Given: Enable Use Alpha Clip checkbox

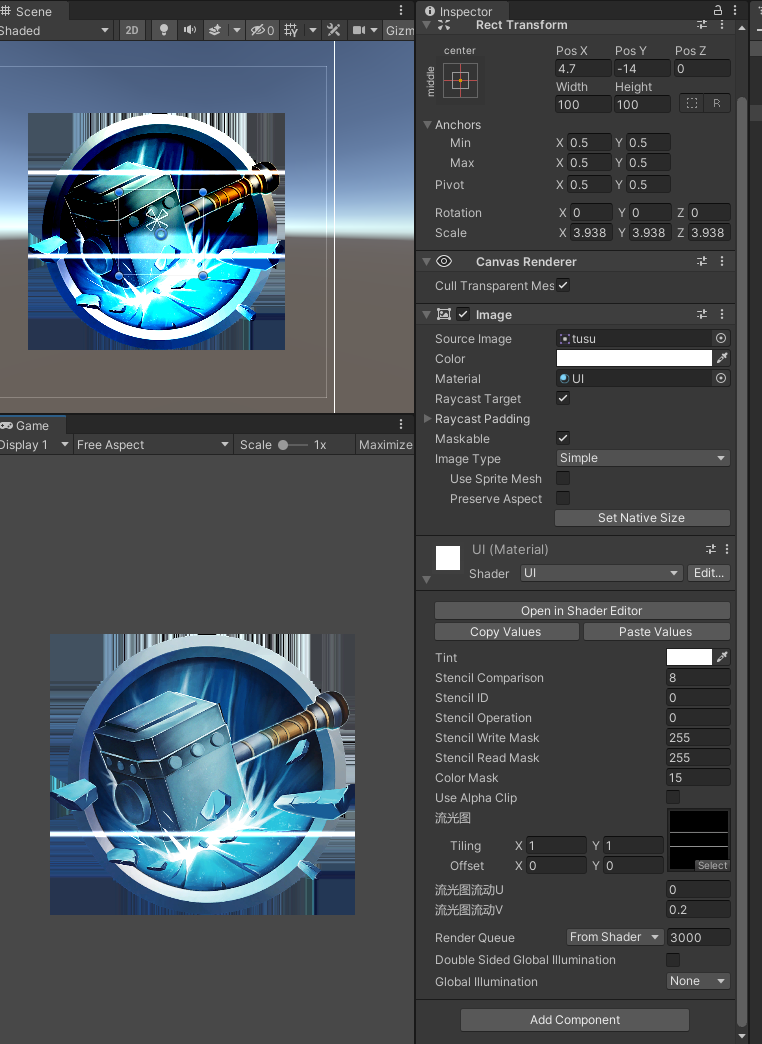Looking at the screenshot, I should pyautogui.click(x=673, y=797).
